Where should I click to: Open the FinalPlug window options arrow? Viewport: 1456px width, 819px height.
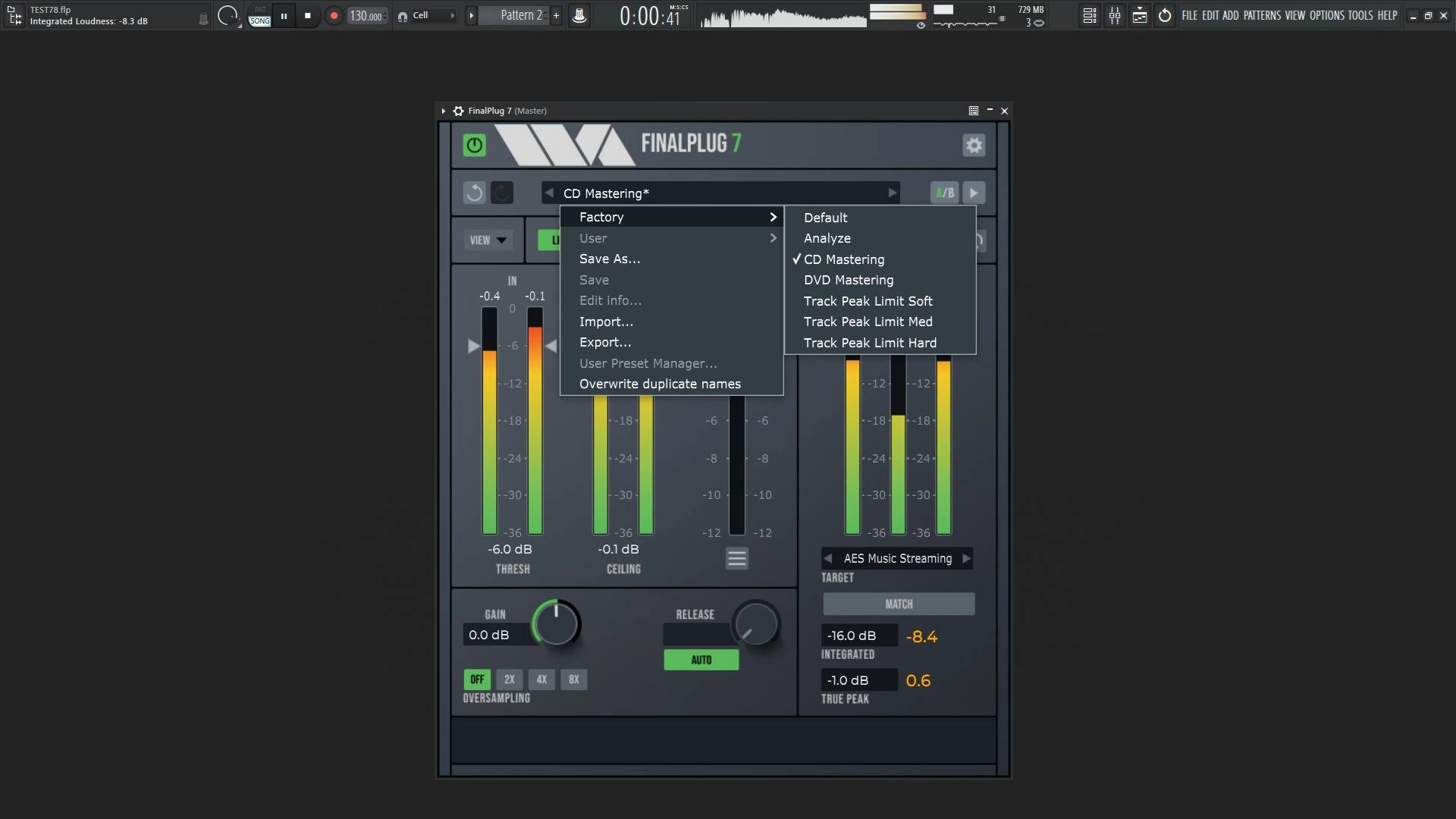coord(444,111)
